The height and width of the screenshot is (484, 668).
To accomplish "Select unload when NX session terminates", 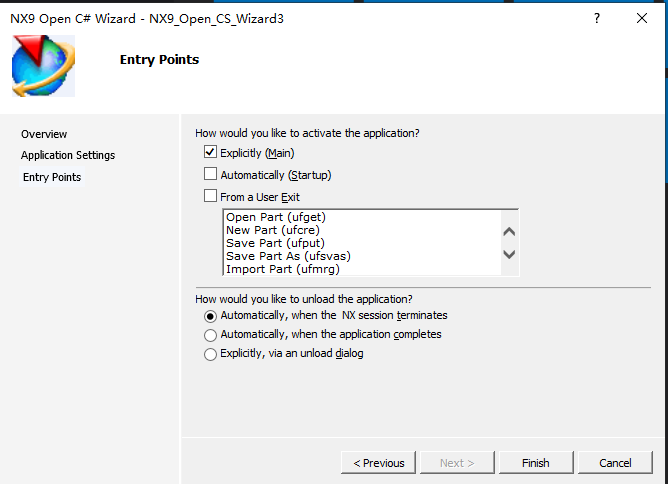I will coord(210,315).
